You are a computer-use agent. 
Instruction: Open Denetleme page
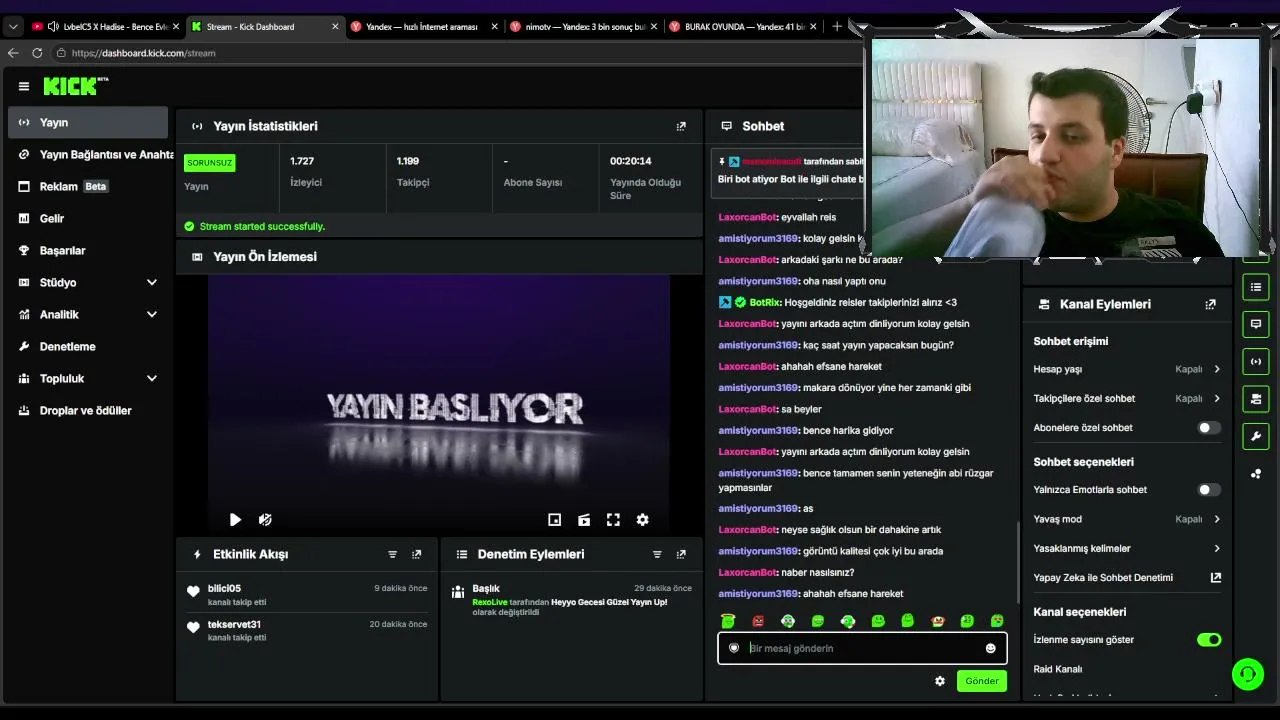click(89, 347)
